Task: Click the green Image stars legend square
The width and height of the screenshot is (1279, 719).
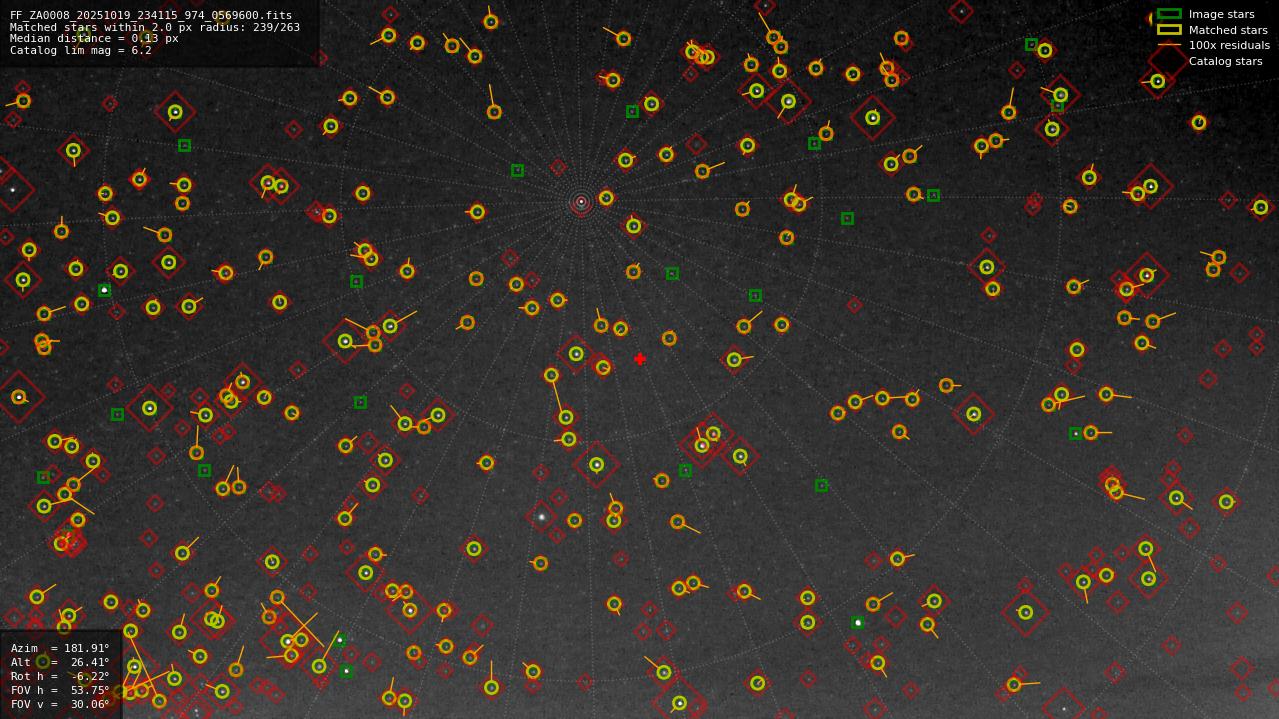Action: [x=1169, y=14]
